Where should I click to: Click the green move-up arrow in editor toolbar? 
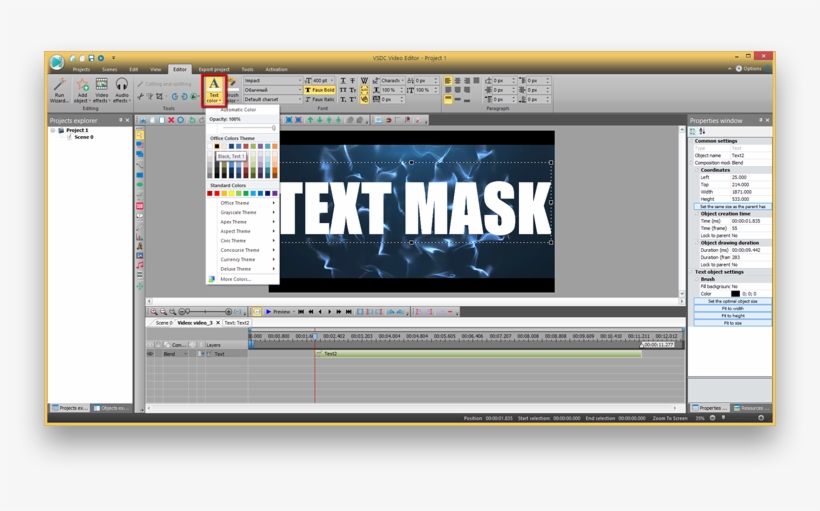coord(310,120)
